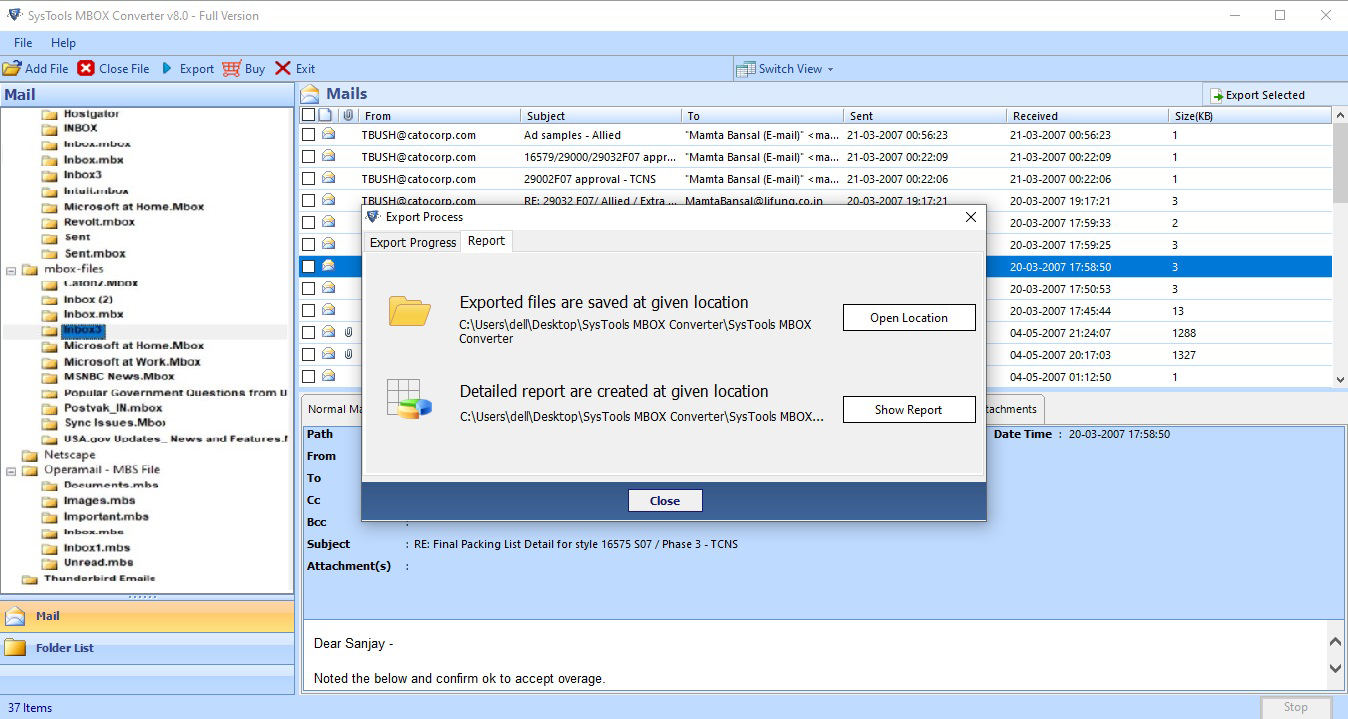Click the Close File toolbar button
The width and height of the screenshot is (1348, 719).
[x=114, y=69]
